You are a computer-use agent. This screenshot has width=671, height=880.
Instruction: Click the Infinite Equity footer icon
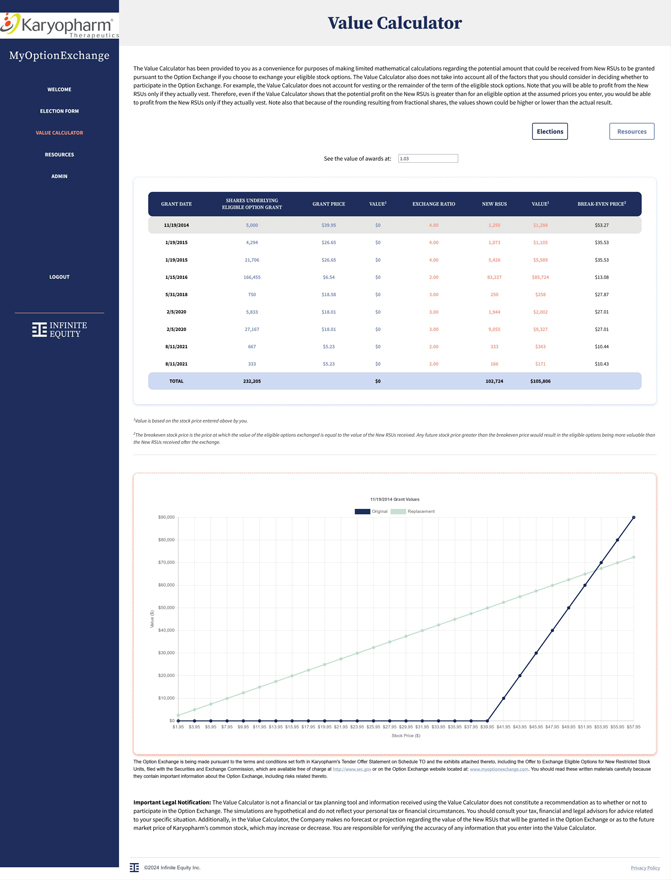135,867
